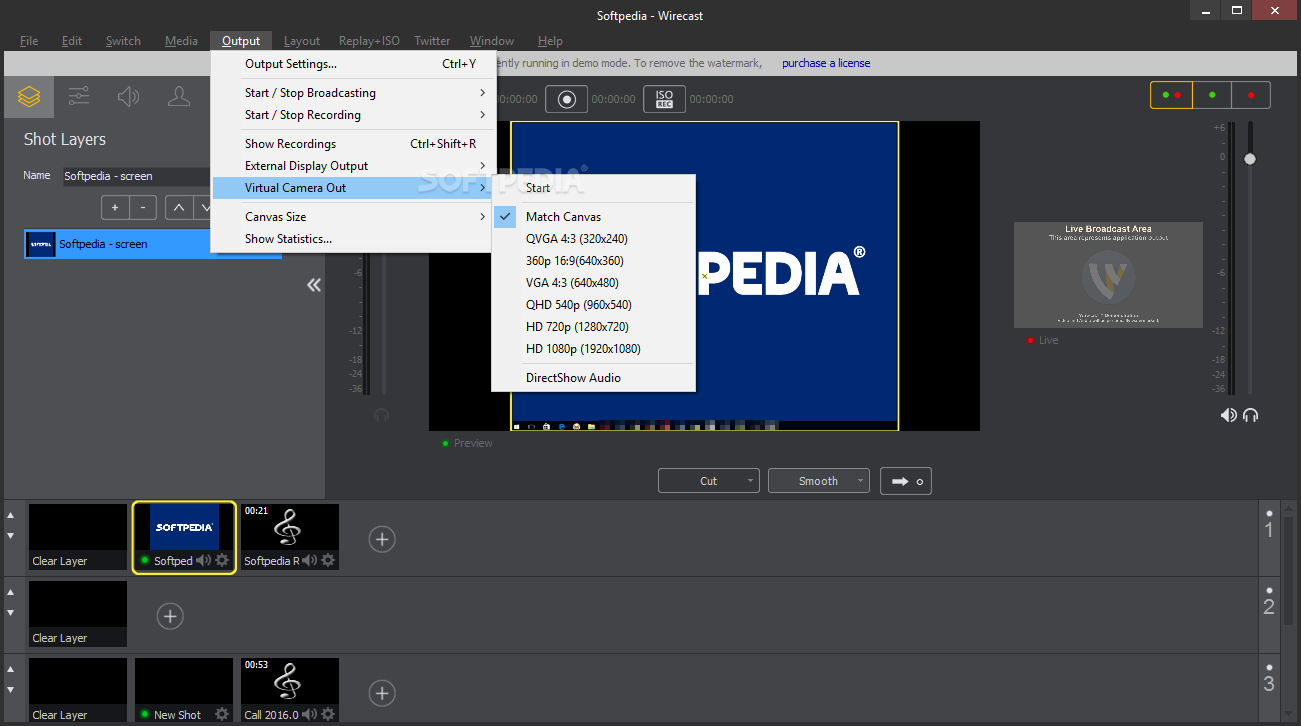This screenshot has height=726, width=1301.
Task: Collapse the panel with double chevron
Action: click(314, 285)
